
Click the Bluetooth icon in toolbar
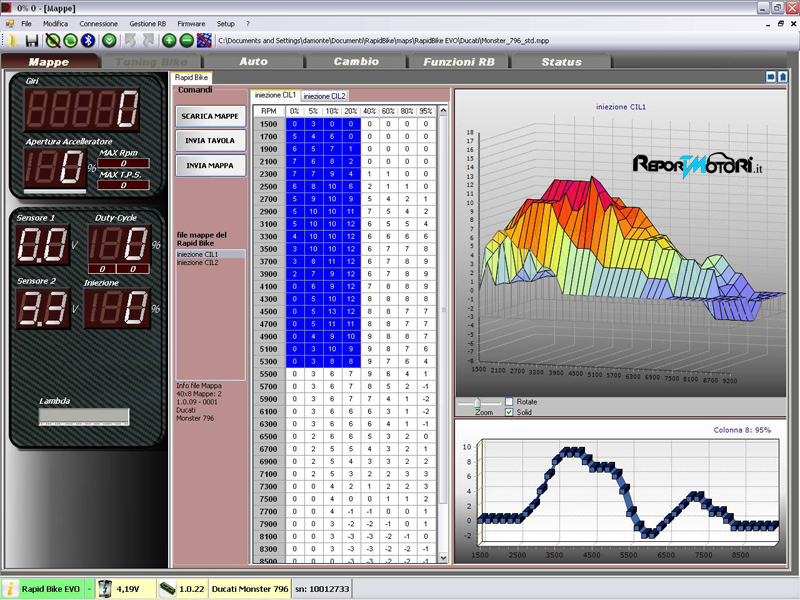click(x=88, y=40)
